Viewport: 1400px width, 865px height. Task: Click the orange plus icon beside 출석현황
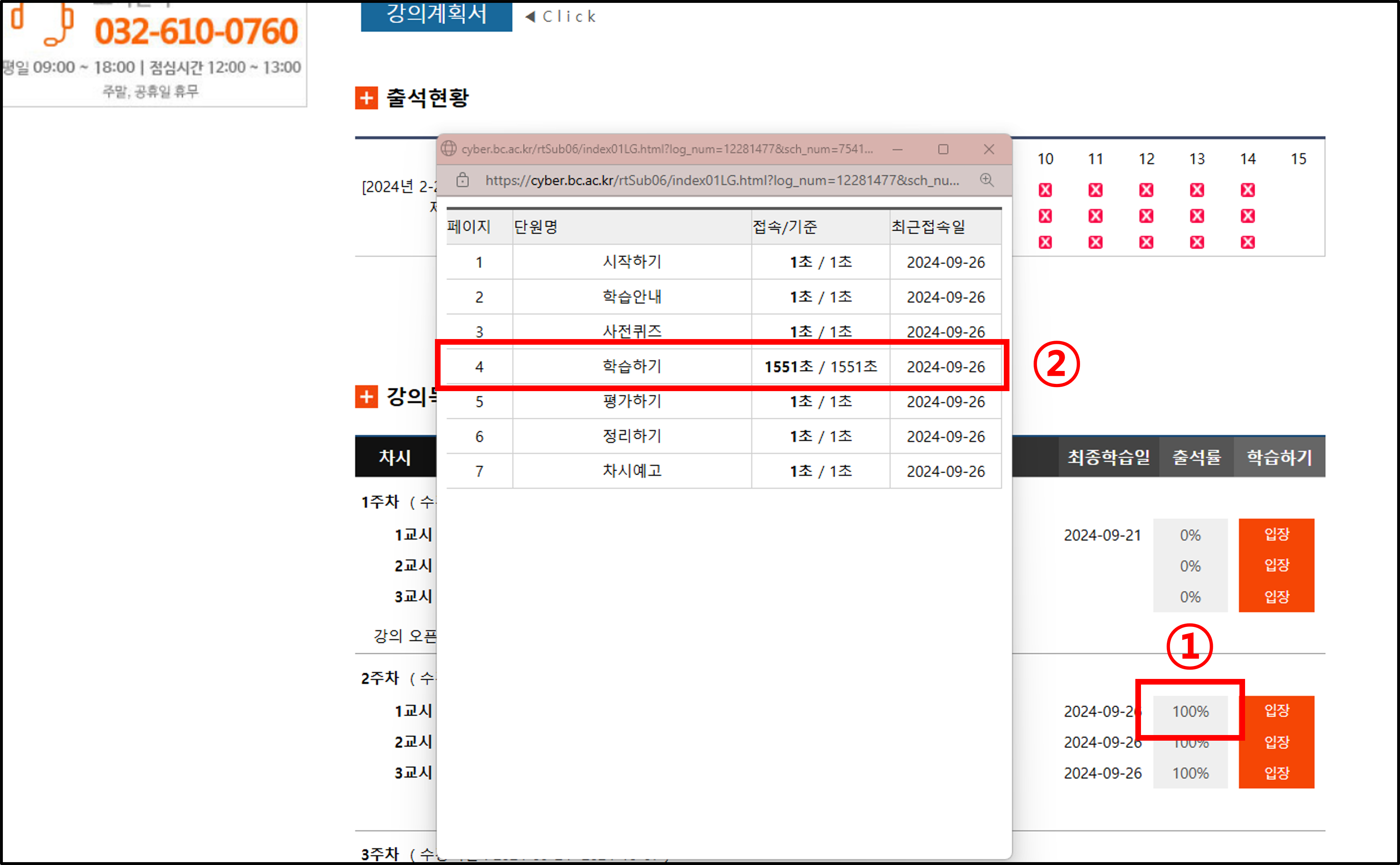[366, 98]
